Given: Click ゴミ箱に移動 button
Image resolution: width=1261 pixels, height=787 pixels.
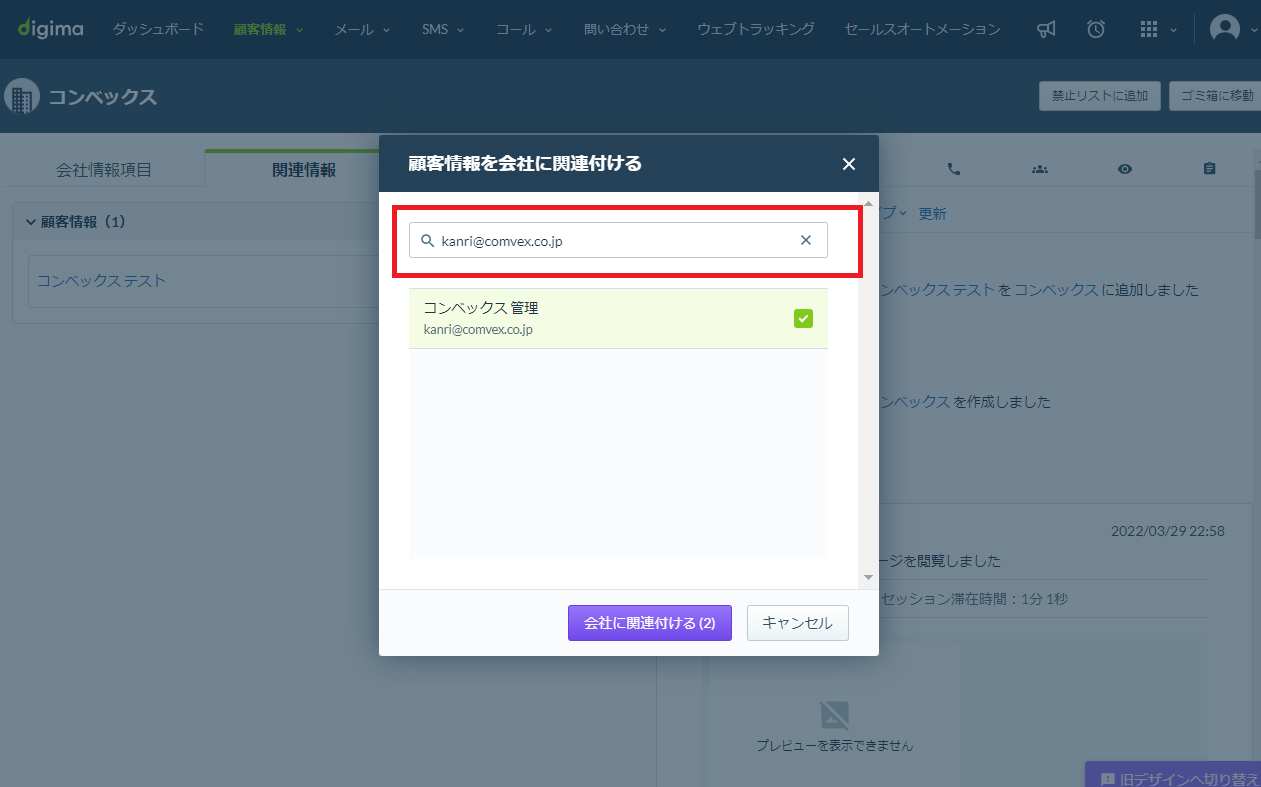Looking at the screenshot, I should (1215, 96).
